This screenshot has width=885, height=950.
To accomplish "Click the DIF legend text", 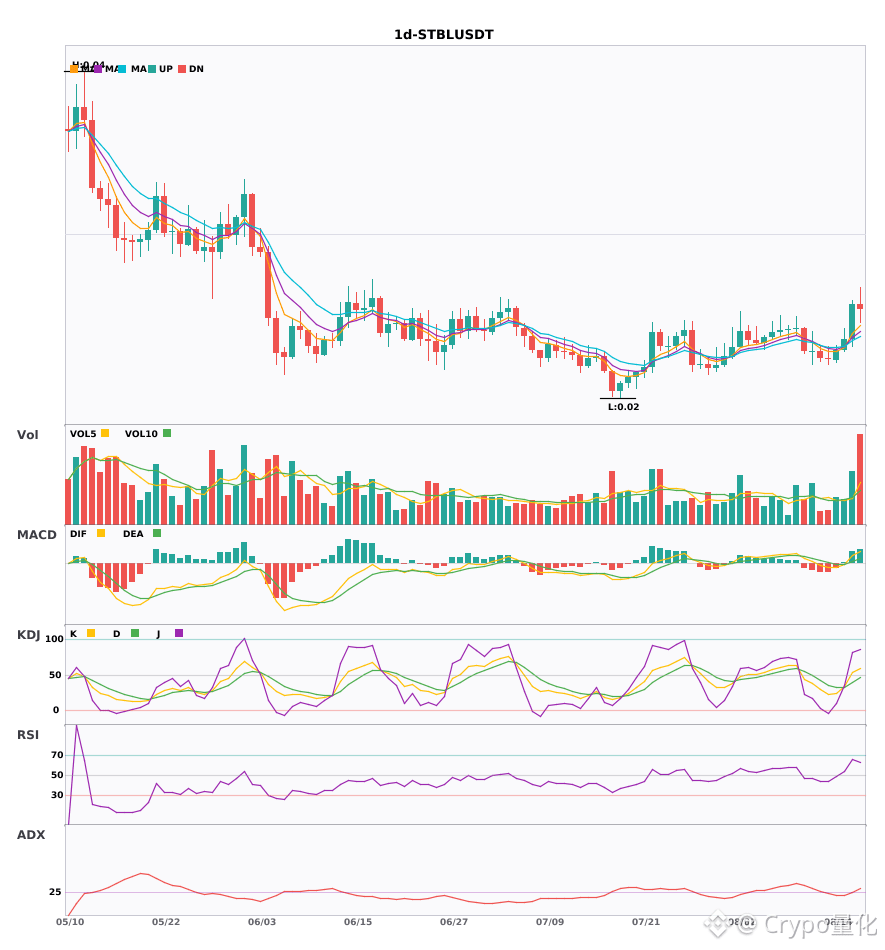I will [x=78, y=534].
